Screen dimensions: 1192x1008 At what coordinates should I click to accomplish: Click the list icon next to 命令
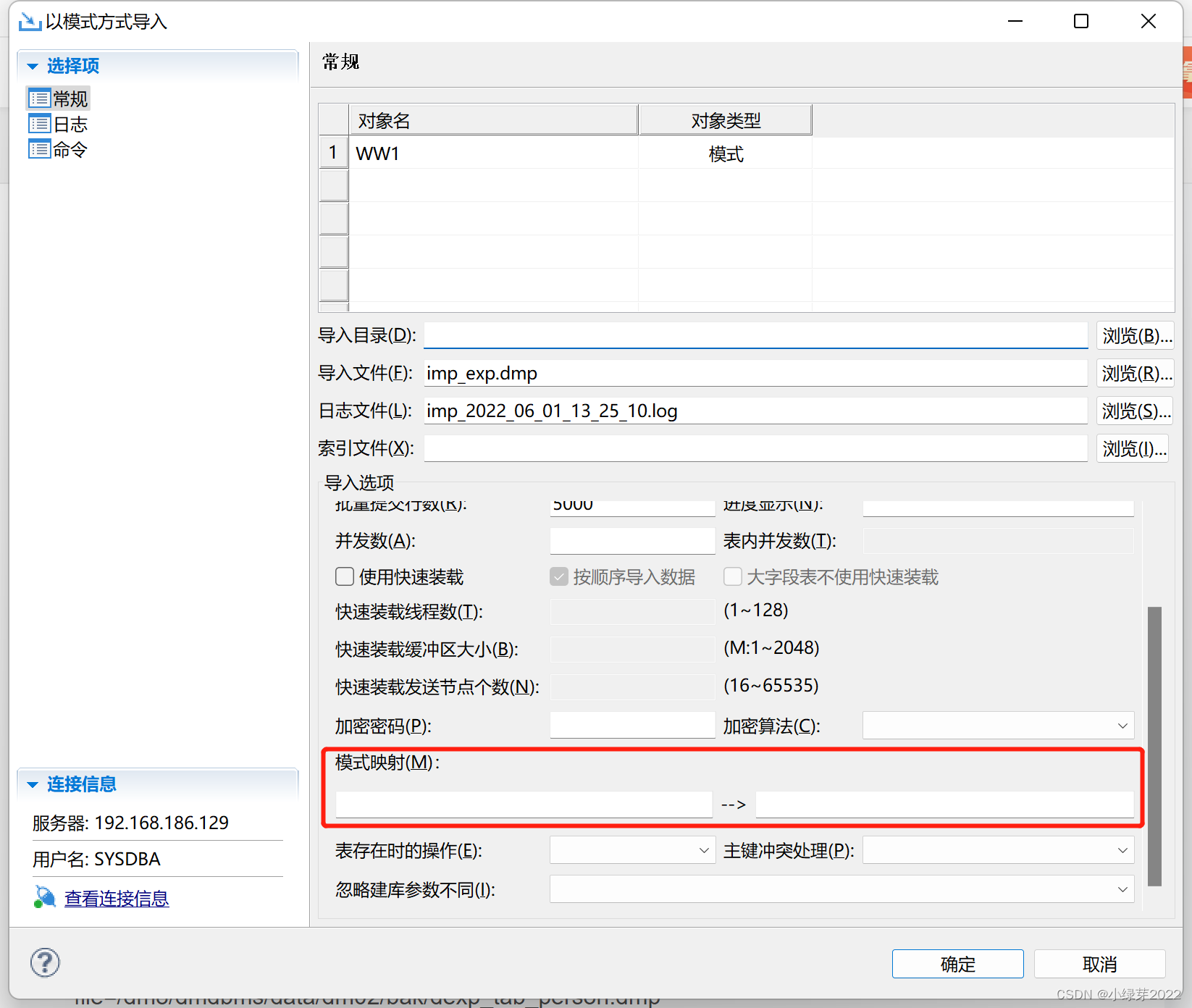coord(40,149)
